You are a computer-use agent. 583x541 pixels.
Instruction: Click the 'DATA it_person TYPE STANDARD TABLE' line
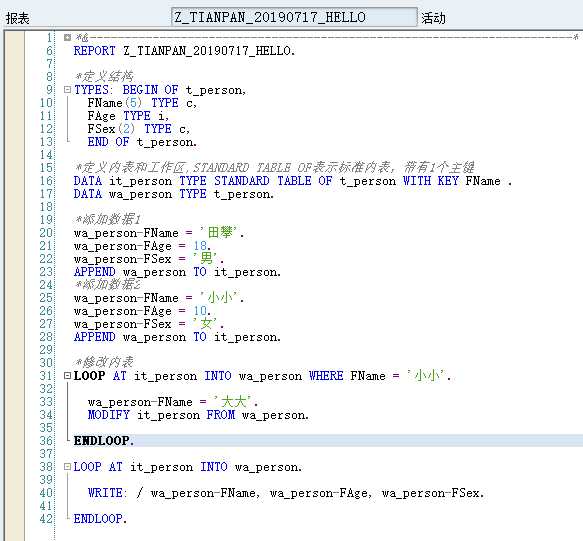(x=293, y=181)
